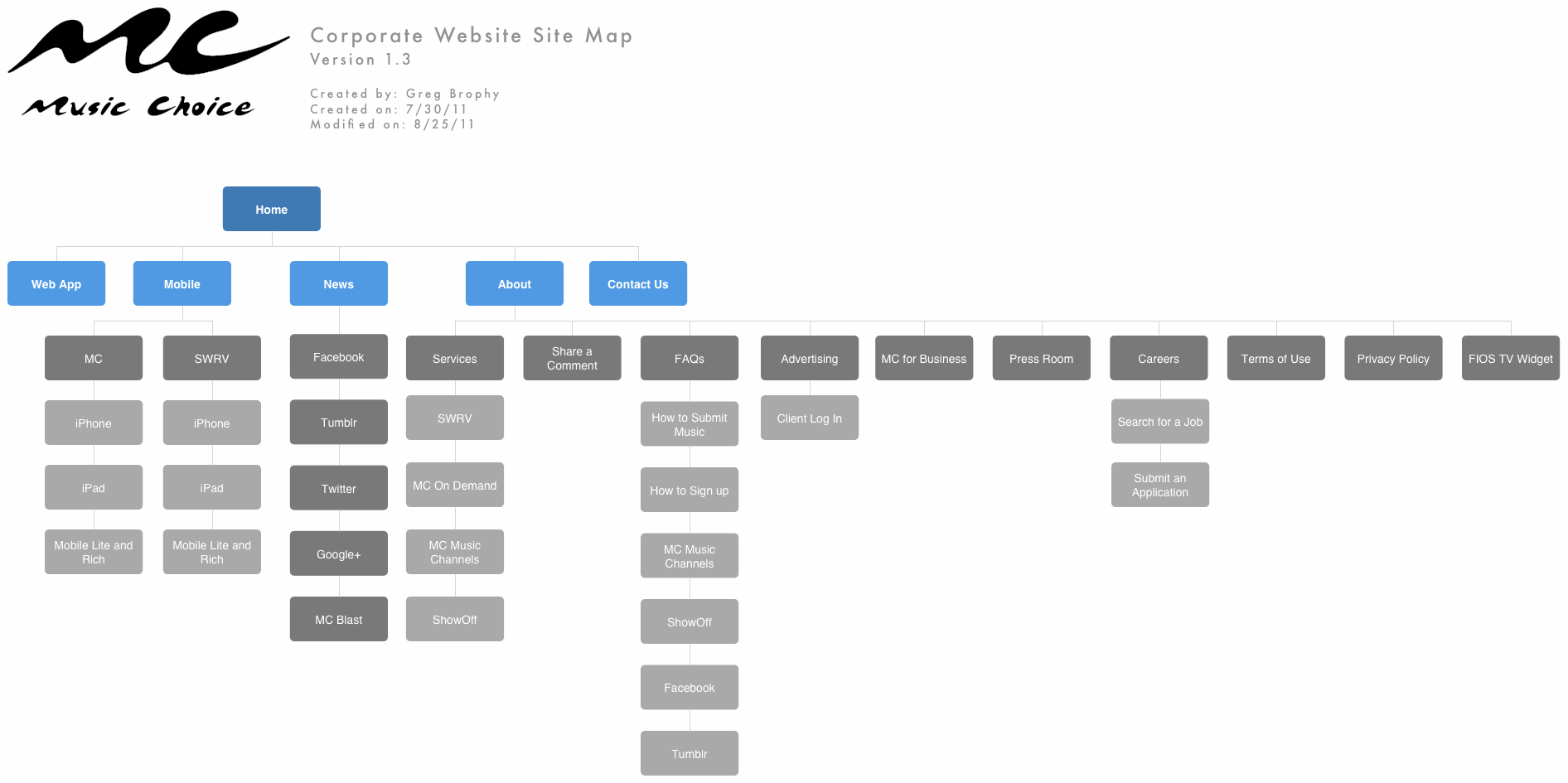Click the Twitter box
Screen dimensions: 1568x783
pyautogui.click(x=339, y=488)
